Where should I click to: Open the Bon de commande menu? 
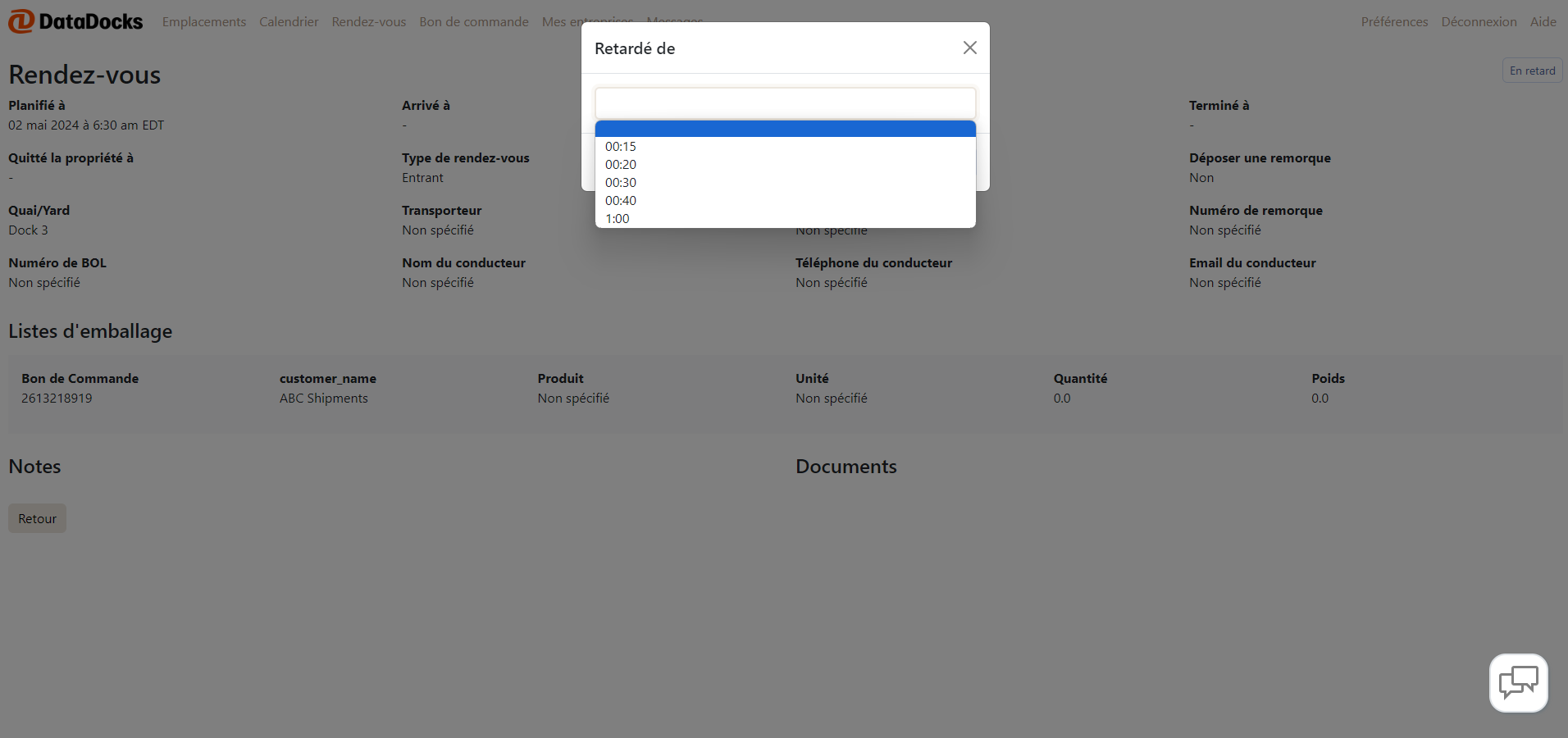point(474,21)
